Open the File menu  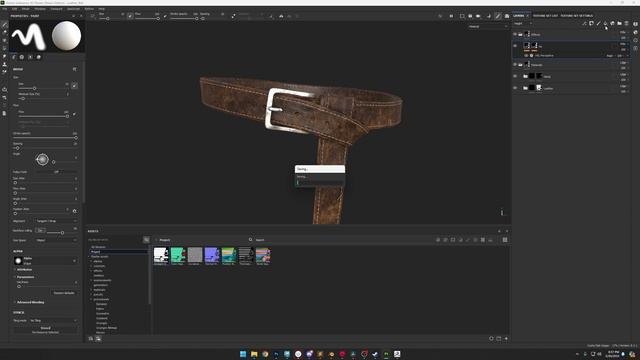click(4, 9)
